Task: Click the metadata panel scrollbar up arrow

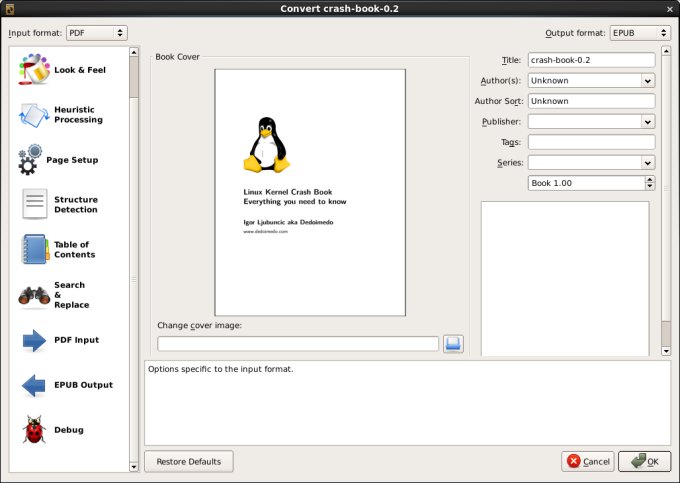Action: [666, 51]
